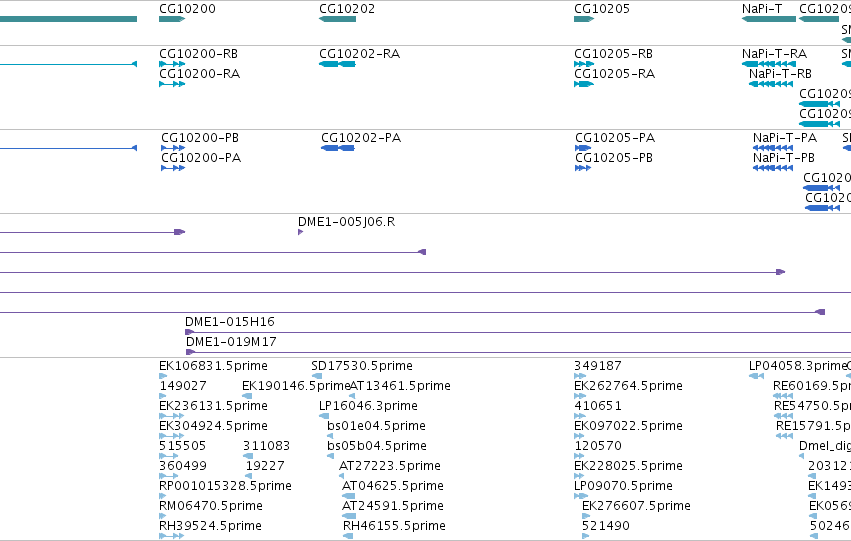Screen dimensions: 851x541
Task: Select the CG10202 gene bar
Action: [x=337, y=19]
